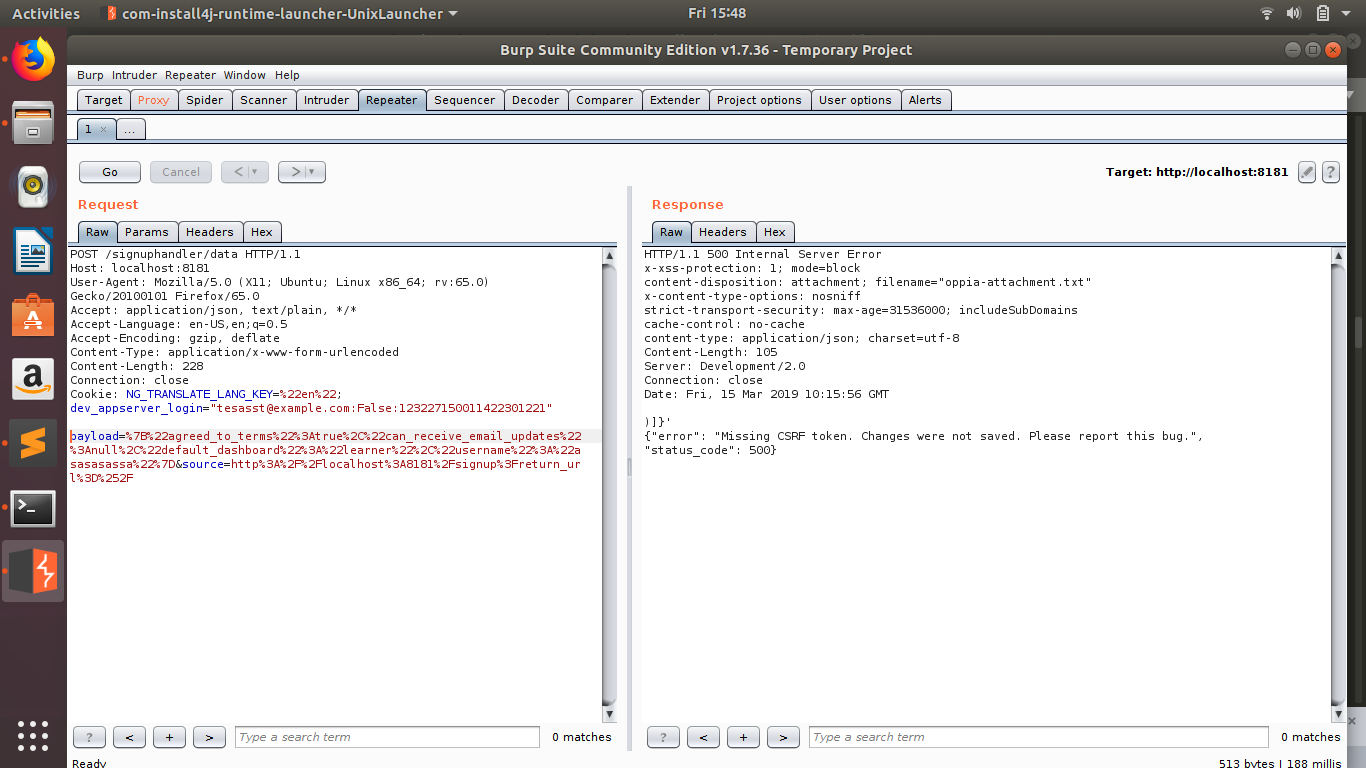Switch to the Proxy tab
The height and width of the screenshot is (768, 1366).
click(x=154, y=100)
